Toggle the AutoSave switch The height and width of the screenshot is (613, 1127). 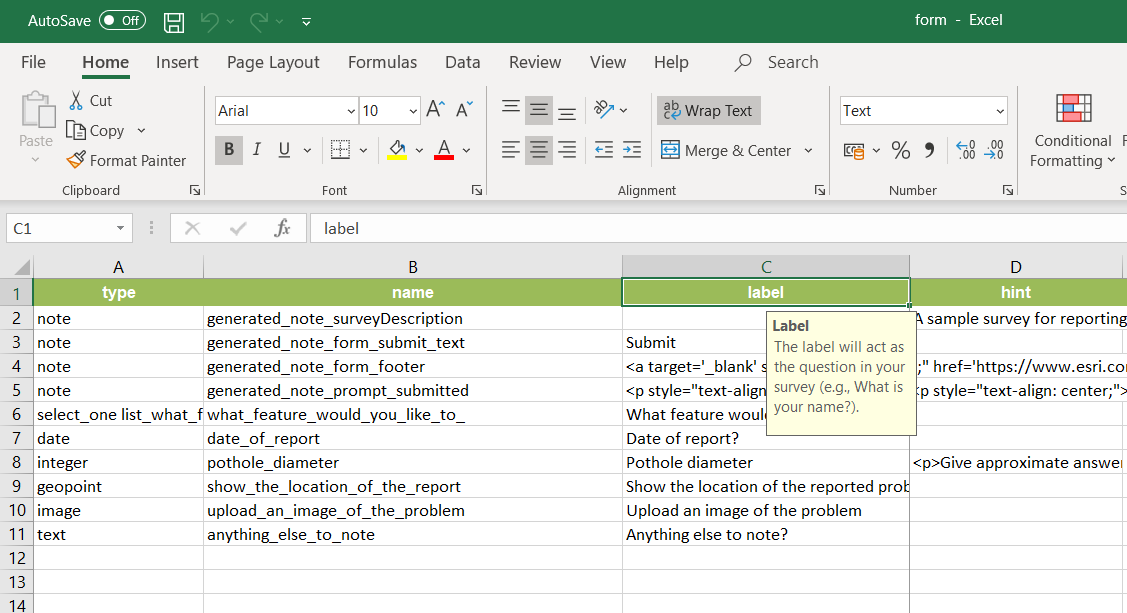[x=122, y=21]
